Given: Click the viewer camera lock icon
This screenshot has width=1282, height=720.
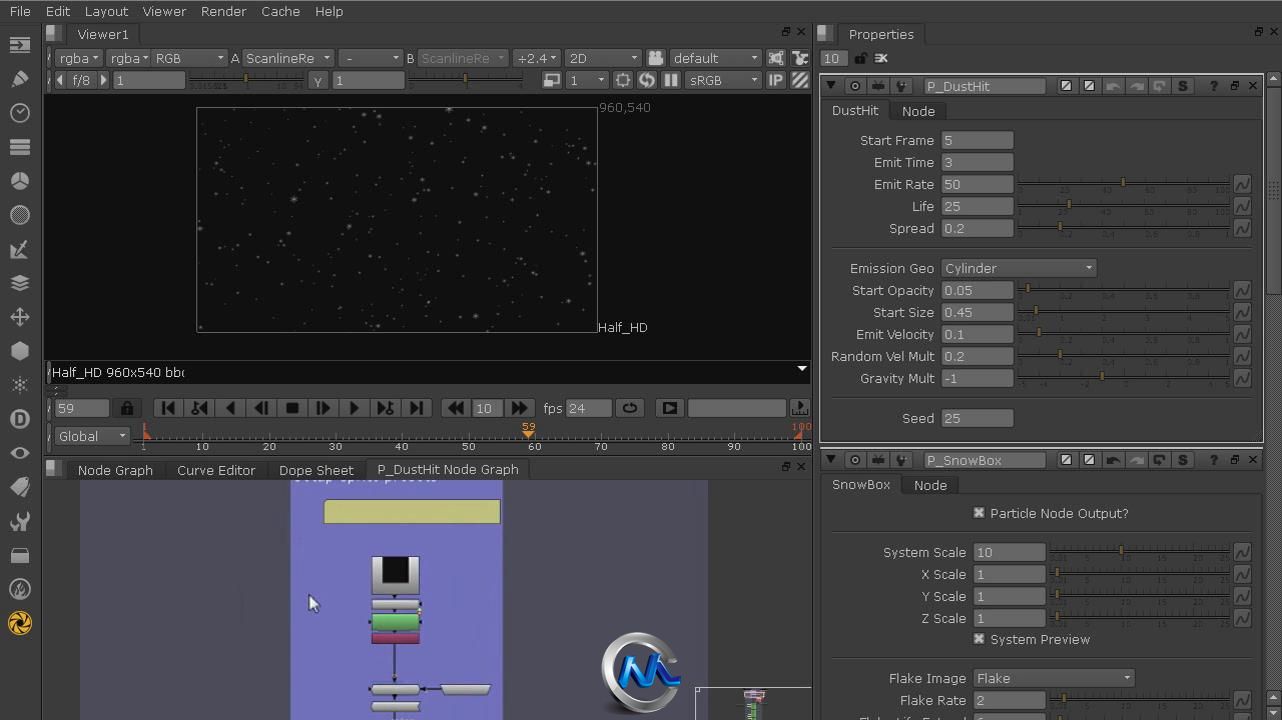Looking at the screenshot, I should click(x=655, y=58).
